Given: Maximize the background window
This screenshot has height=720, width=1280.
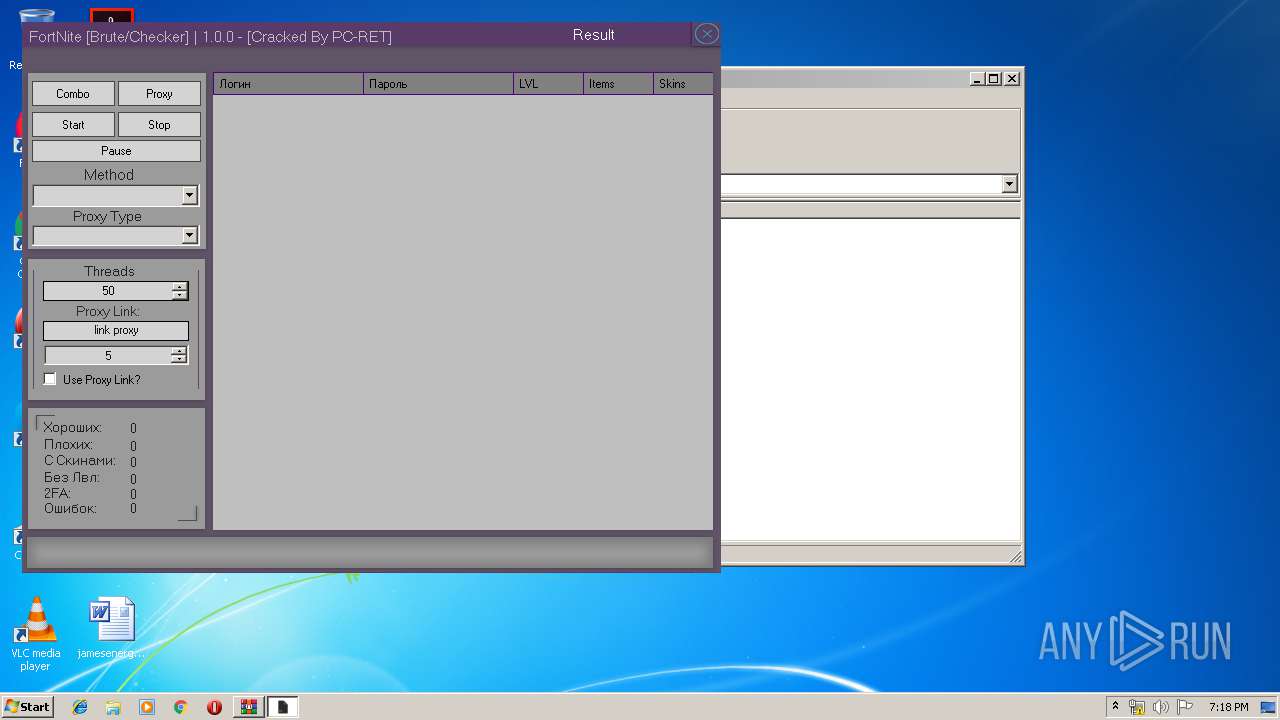Looking at the screenshot, I should (993, 78).
